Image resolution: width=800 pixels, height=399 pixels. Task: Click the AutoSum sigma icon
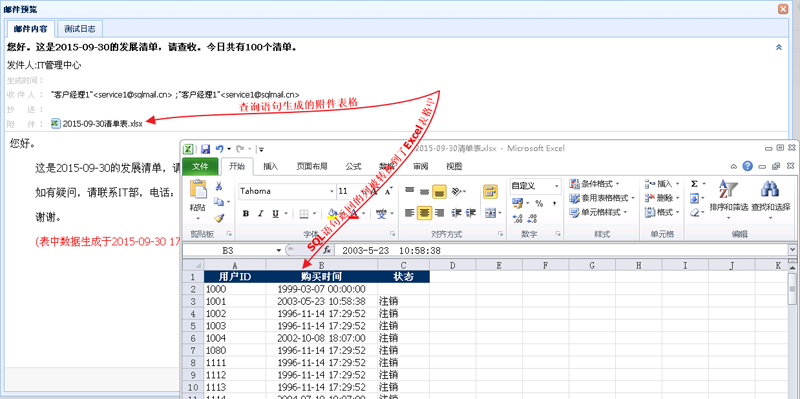tap(694, 184)
